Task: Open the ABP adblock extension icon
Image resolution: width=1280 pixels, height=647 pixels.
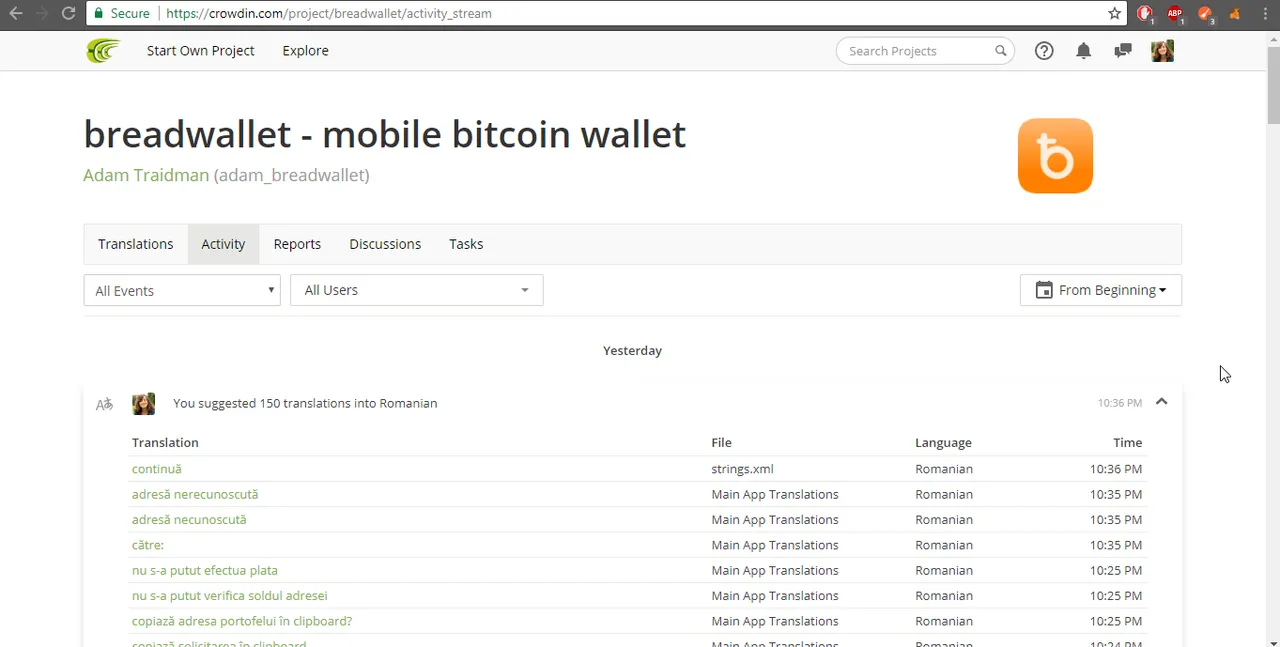Action: 1175,13
